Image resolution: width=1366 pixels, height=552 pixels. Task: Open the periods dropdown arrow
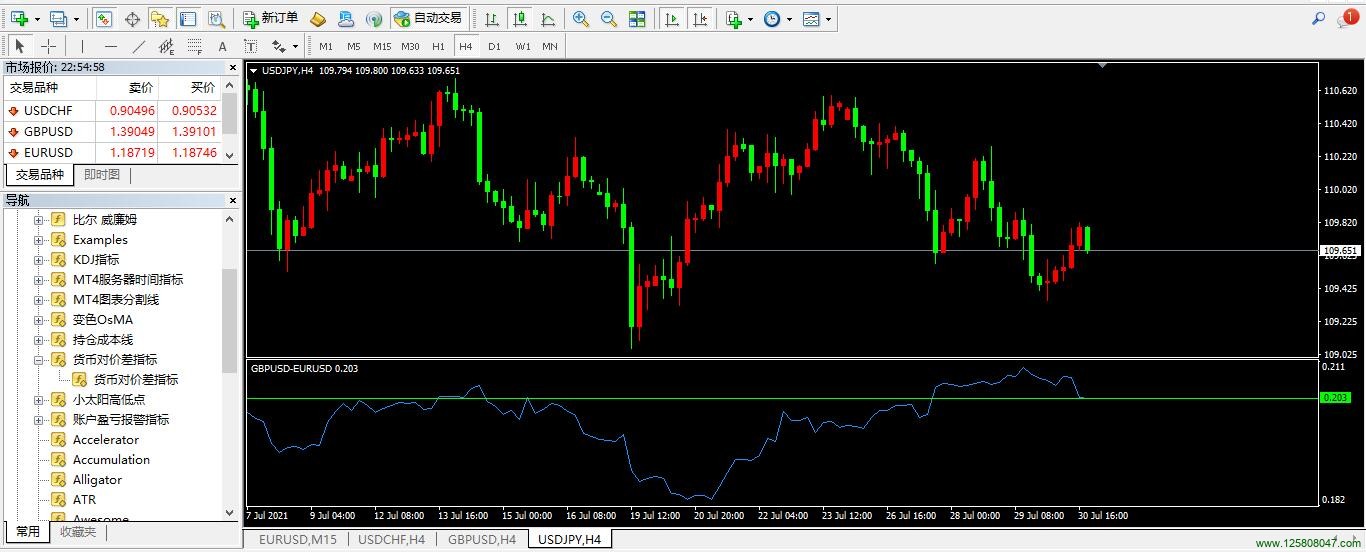coord(790,19)
